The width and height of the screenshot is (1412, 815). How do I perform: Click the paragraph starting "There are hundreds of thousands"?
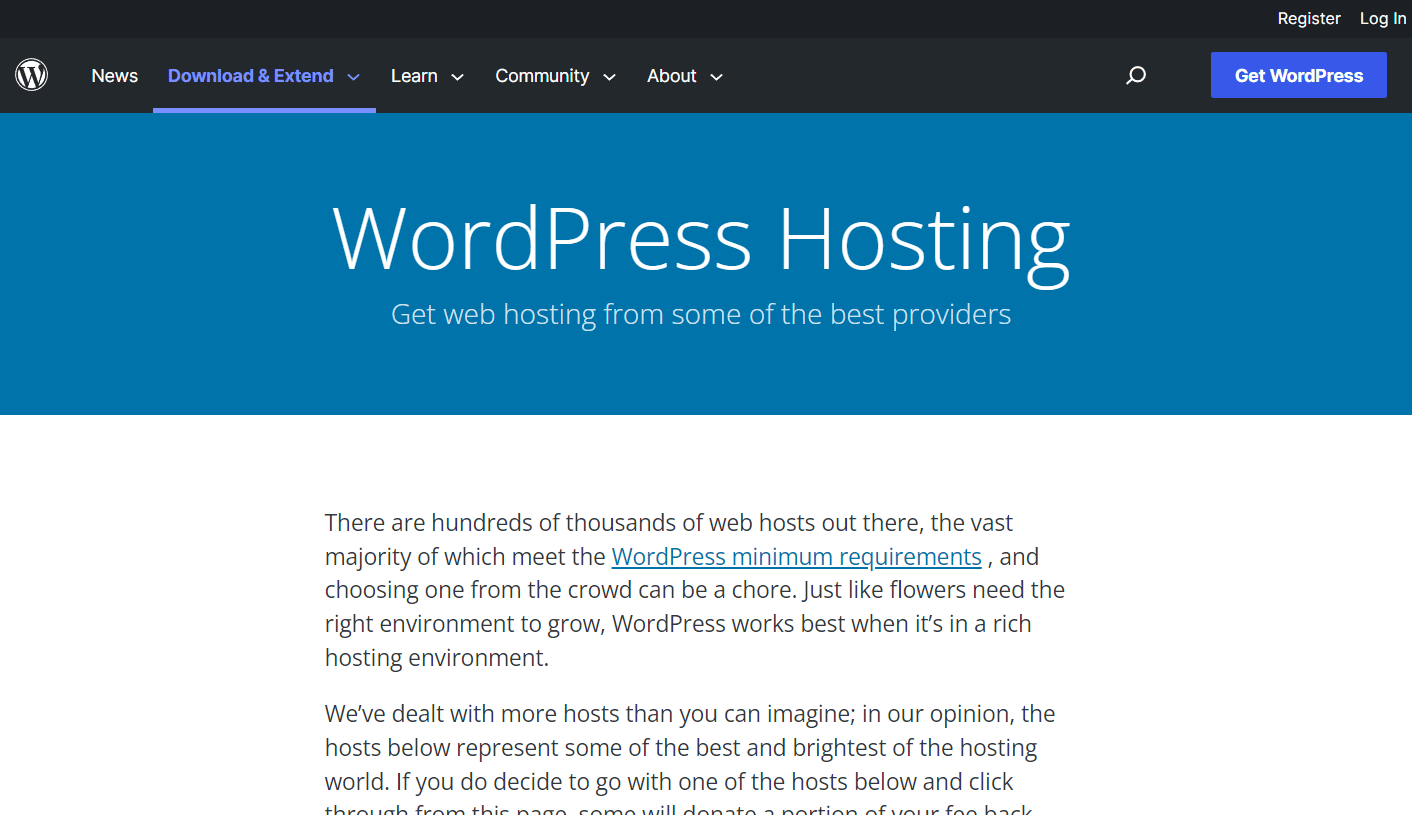tap(695, 590)
